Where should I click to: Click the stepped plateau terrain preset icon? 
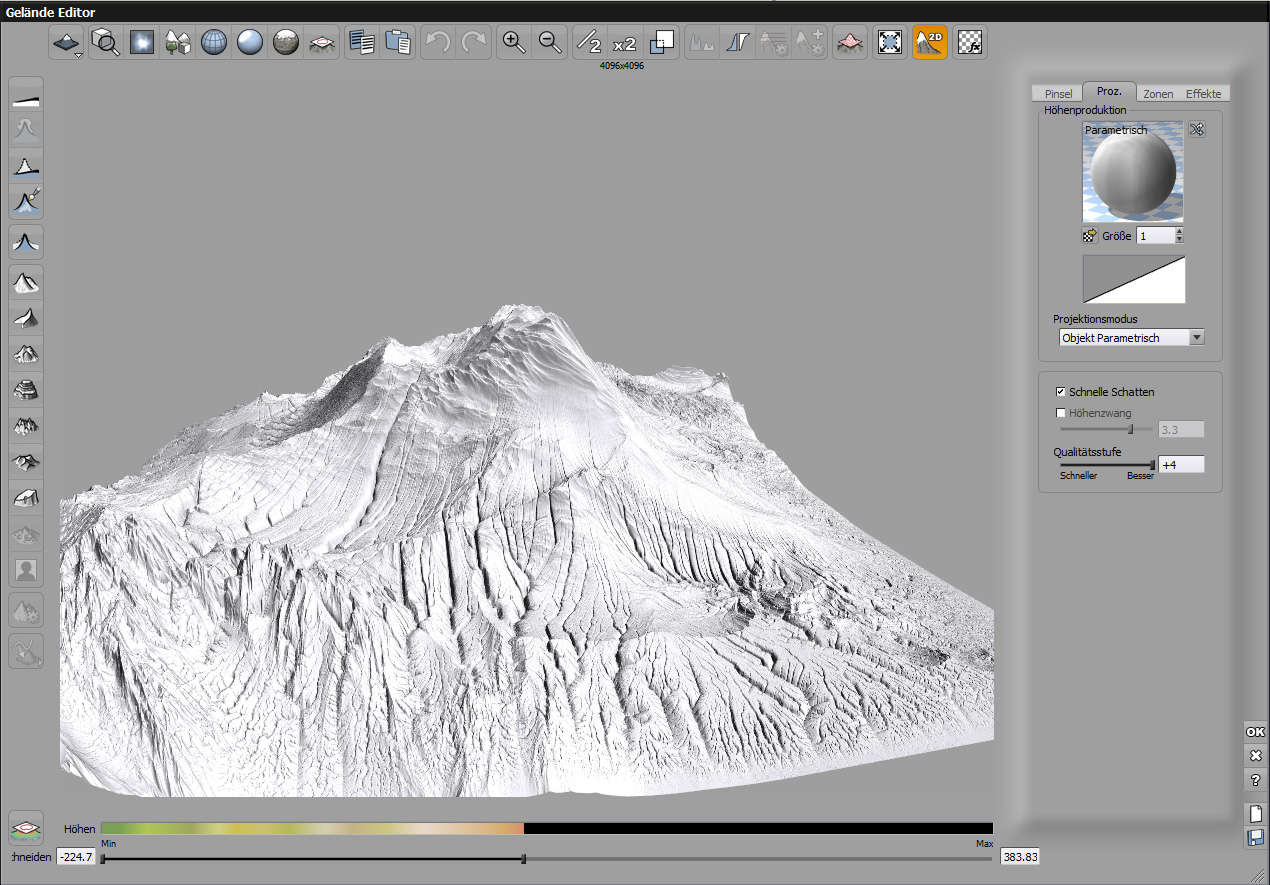coord(26,390)
